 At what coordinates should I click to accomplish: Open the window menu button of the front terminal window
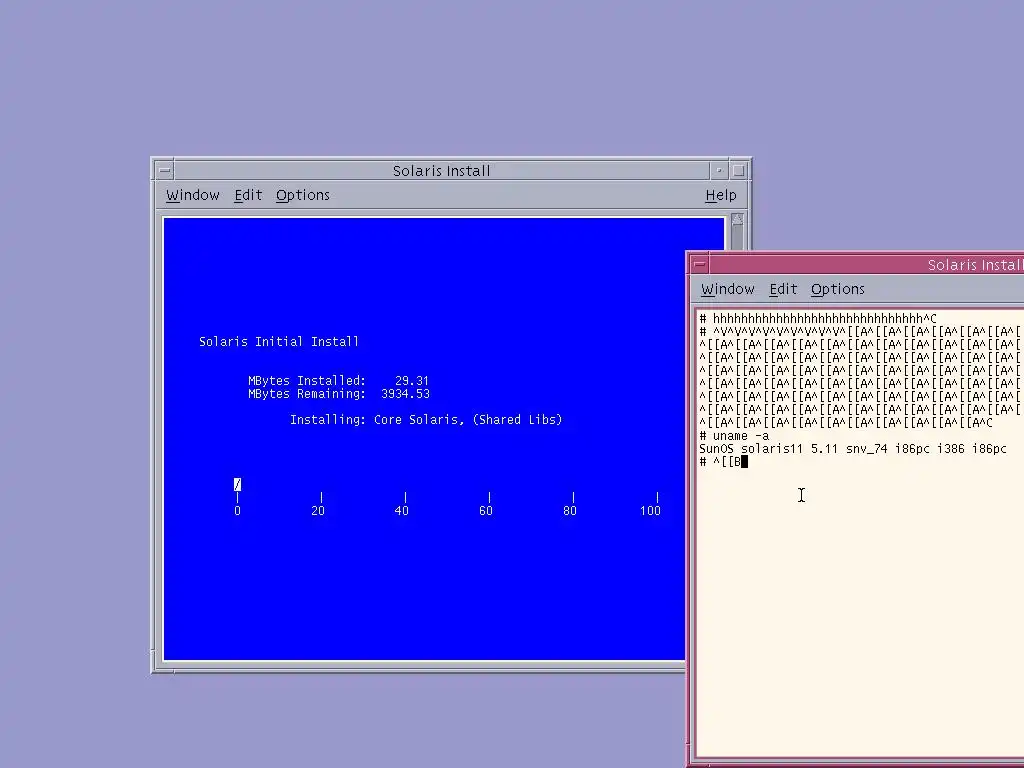point(699,265)
